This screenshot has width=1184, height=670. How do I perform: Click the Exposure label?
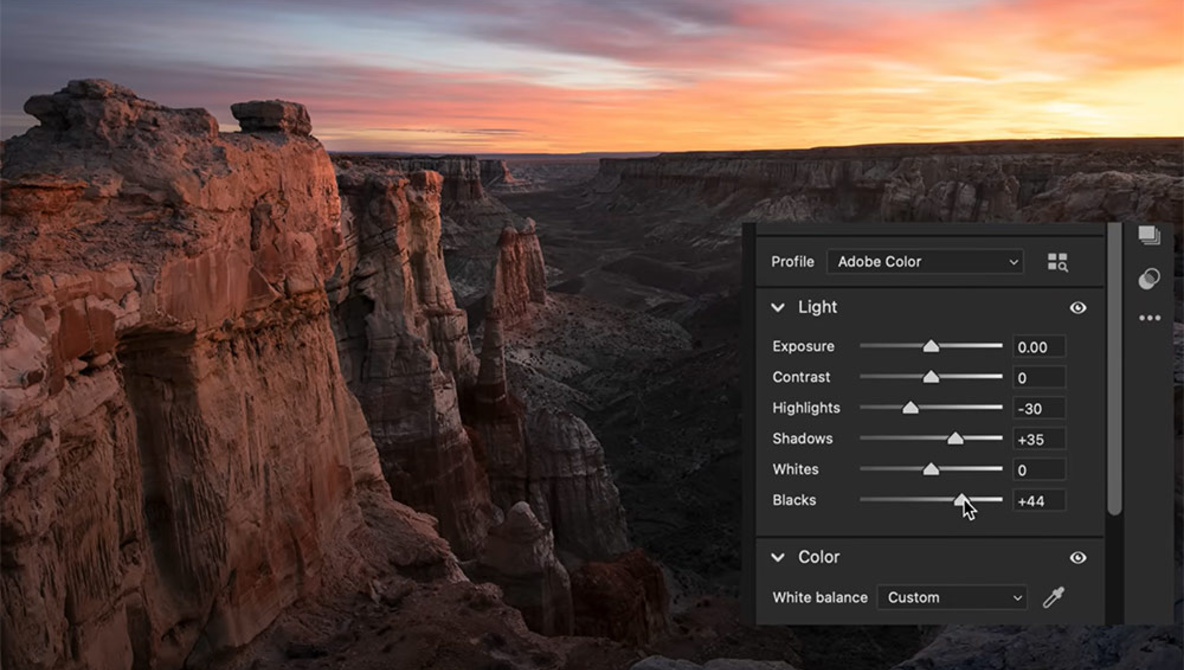[803, 346]
